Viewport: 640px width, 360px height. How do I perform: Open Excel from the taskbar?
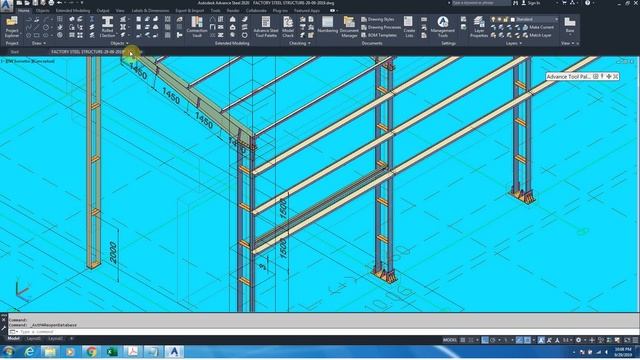(x=112, y=351)
